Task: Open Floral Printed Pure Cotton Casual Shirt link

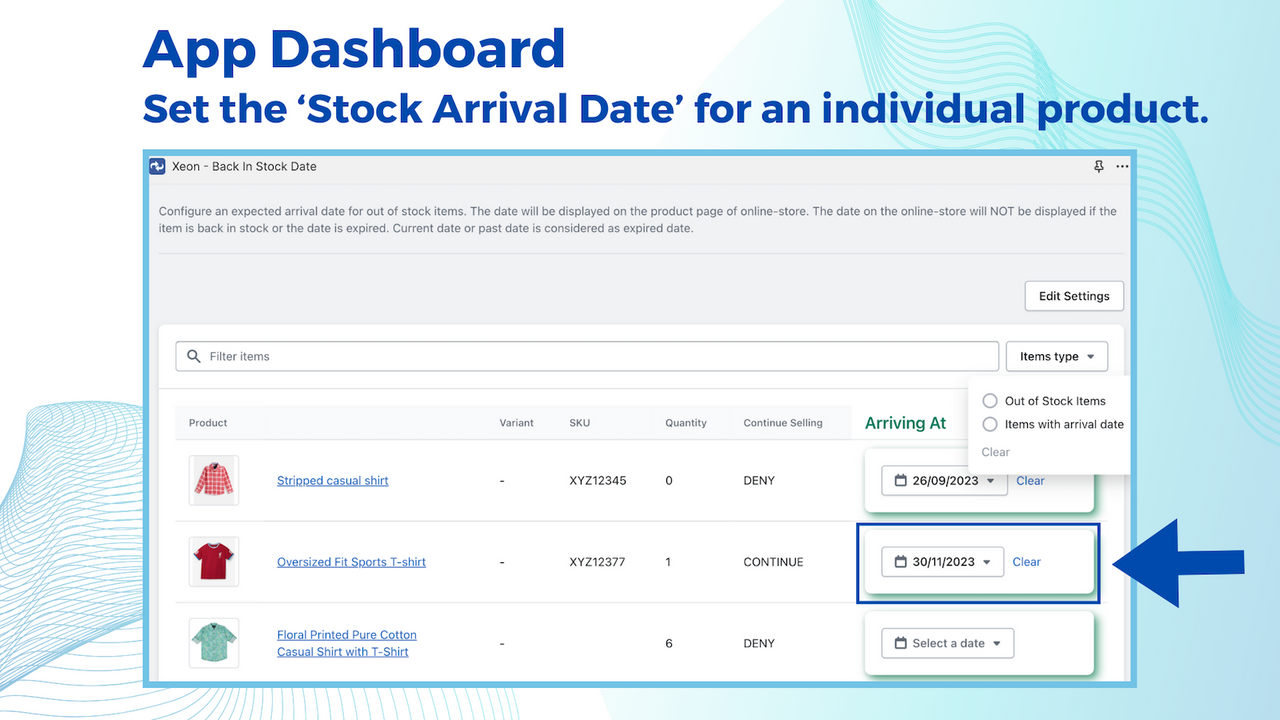Action: pos(346,643)
